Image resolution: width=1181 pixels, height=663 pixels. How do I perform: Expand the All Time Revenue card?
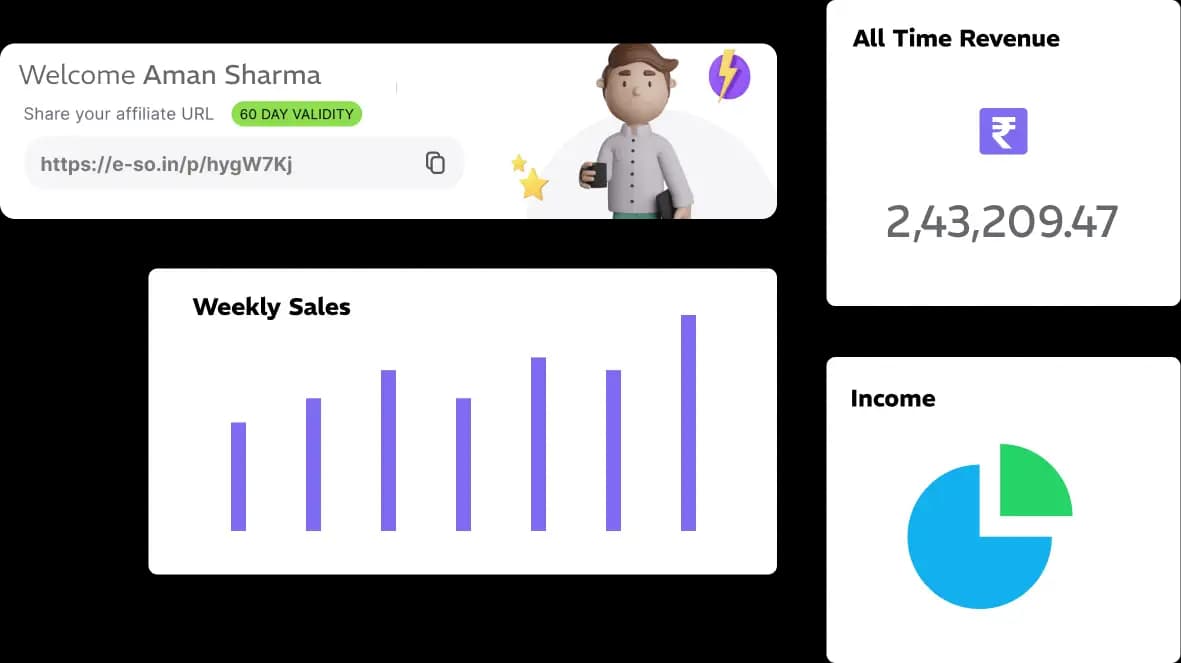coord(1002,153)
